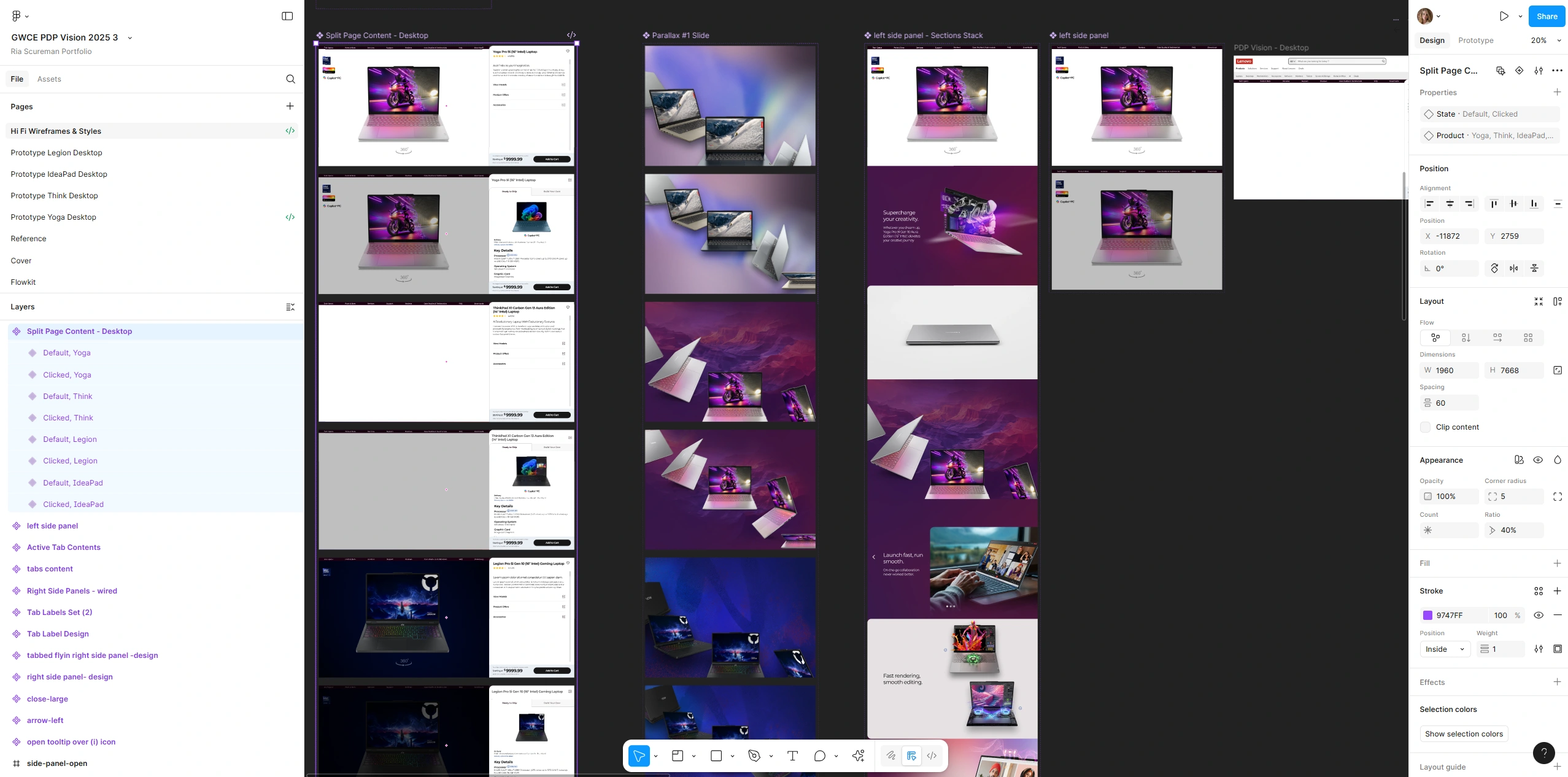This screenshot has height=777, width=1568.
Task: Switch to the Prototype tab
Action: (x=1475, y=41)
